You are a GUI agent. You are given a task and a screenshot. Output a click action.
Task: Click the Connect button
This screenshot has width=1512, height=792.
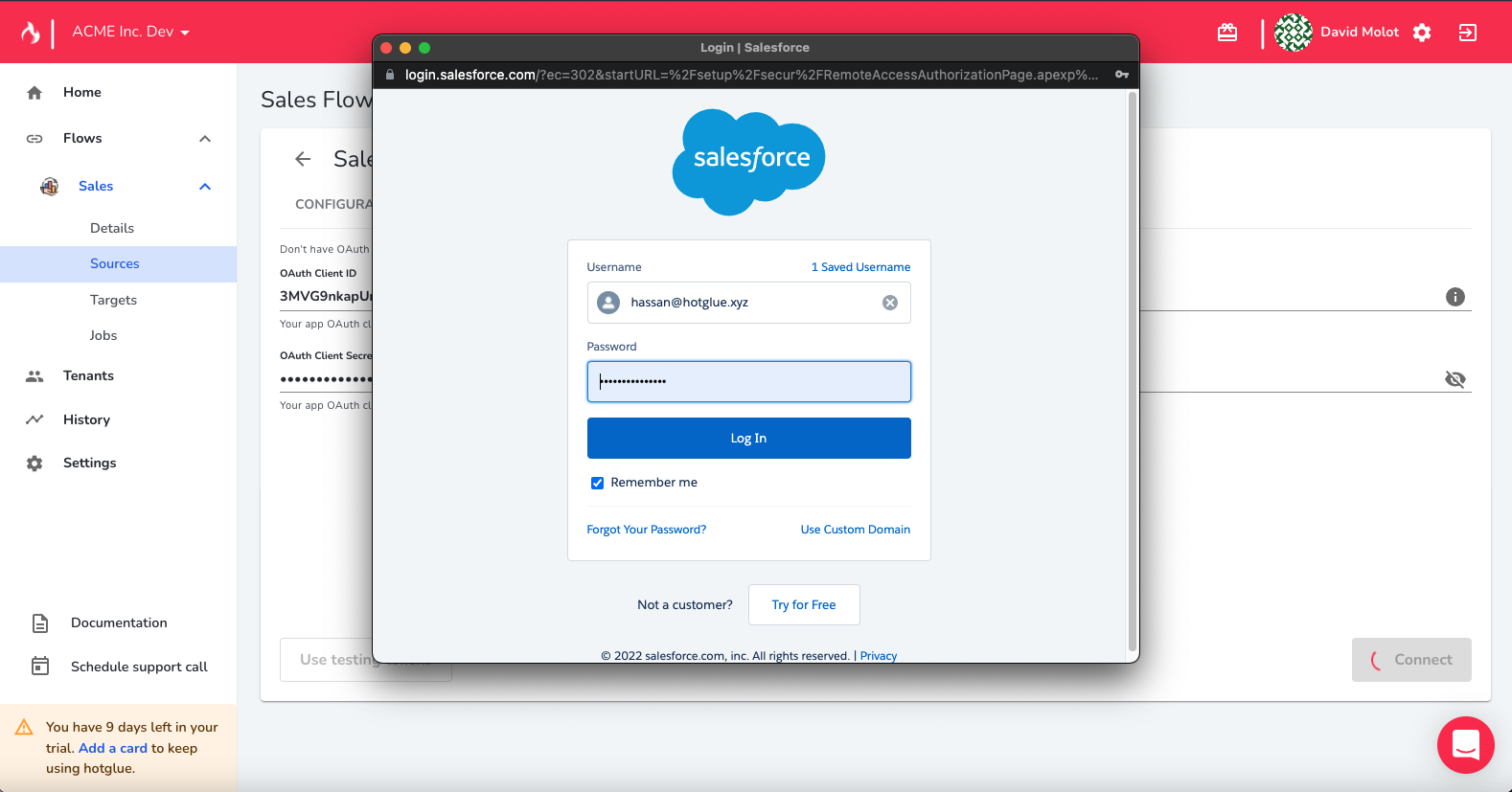(x=1411, y=660)
